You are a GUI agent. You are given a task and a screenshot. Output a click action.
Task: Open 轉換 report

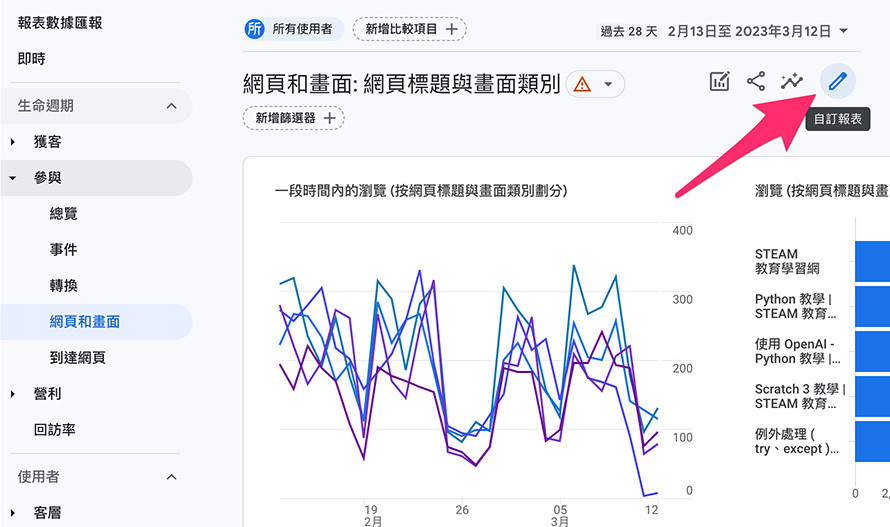click(63, 286)
